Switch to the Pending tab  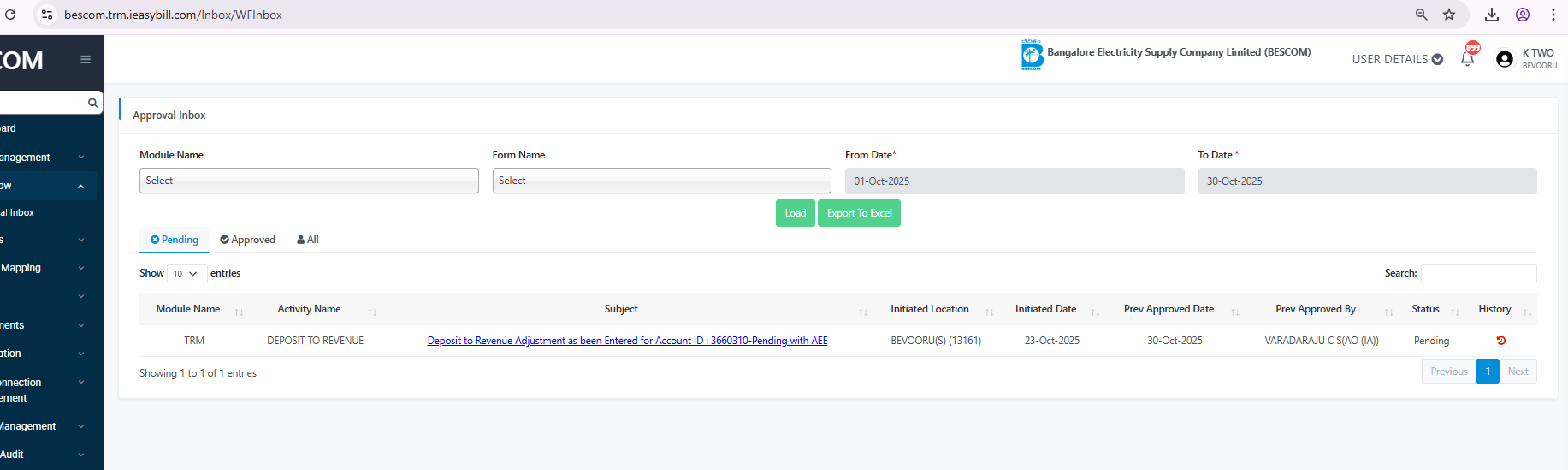(175, 240)
